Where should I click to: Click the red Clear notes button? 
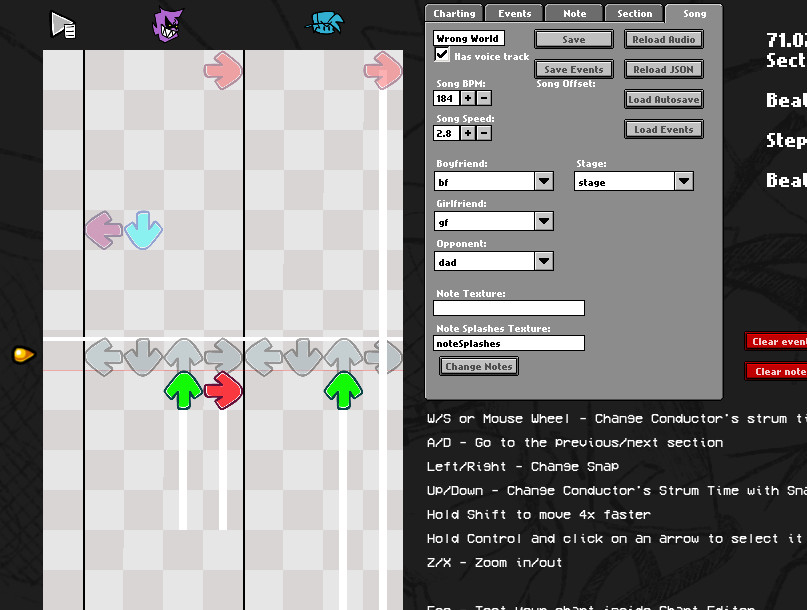776,371
